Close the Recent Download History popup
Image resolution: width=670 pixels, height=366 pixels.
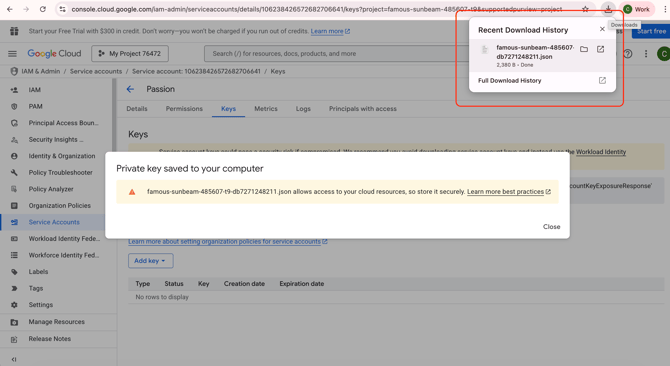[x=602, y=29]
